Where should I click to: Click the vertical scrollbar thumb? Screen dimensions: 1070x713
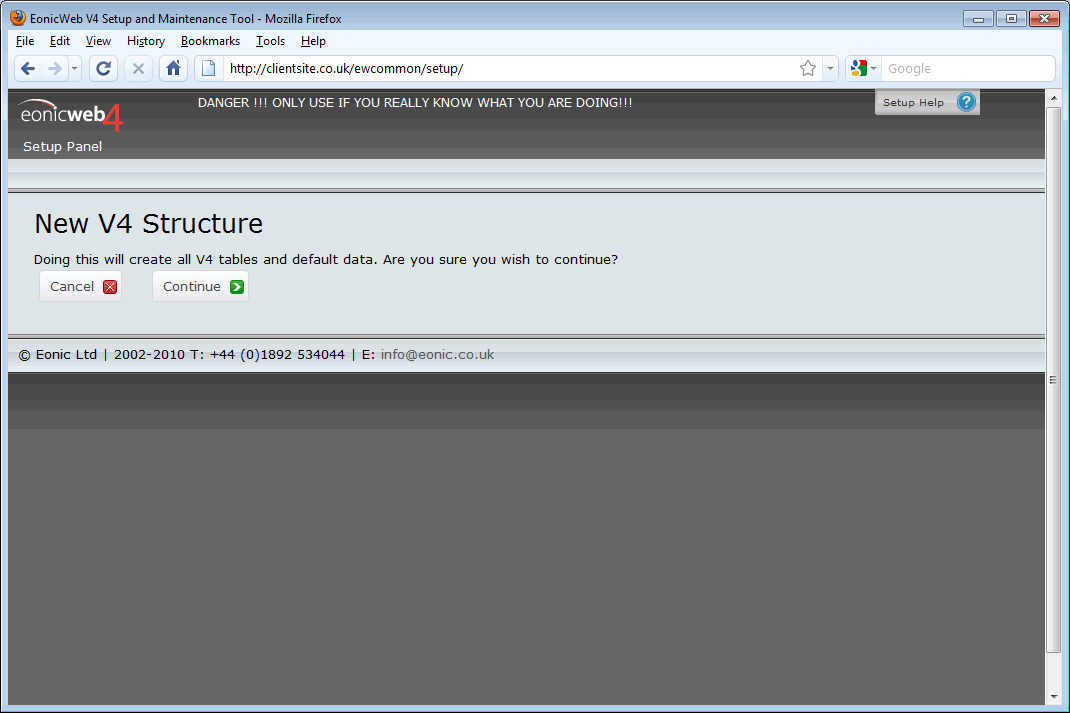1054,379
